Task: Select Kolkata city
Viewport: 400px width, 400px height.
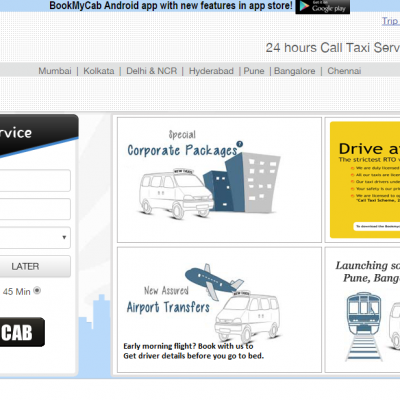Action: pos(99,71)
